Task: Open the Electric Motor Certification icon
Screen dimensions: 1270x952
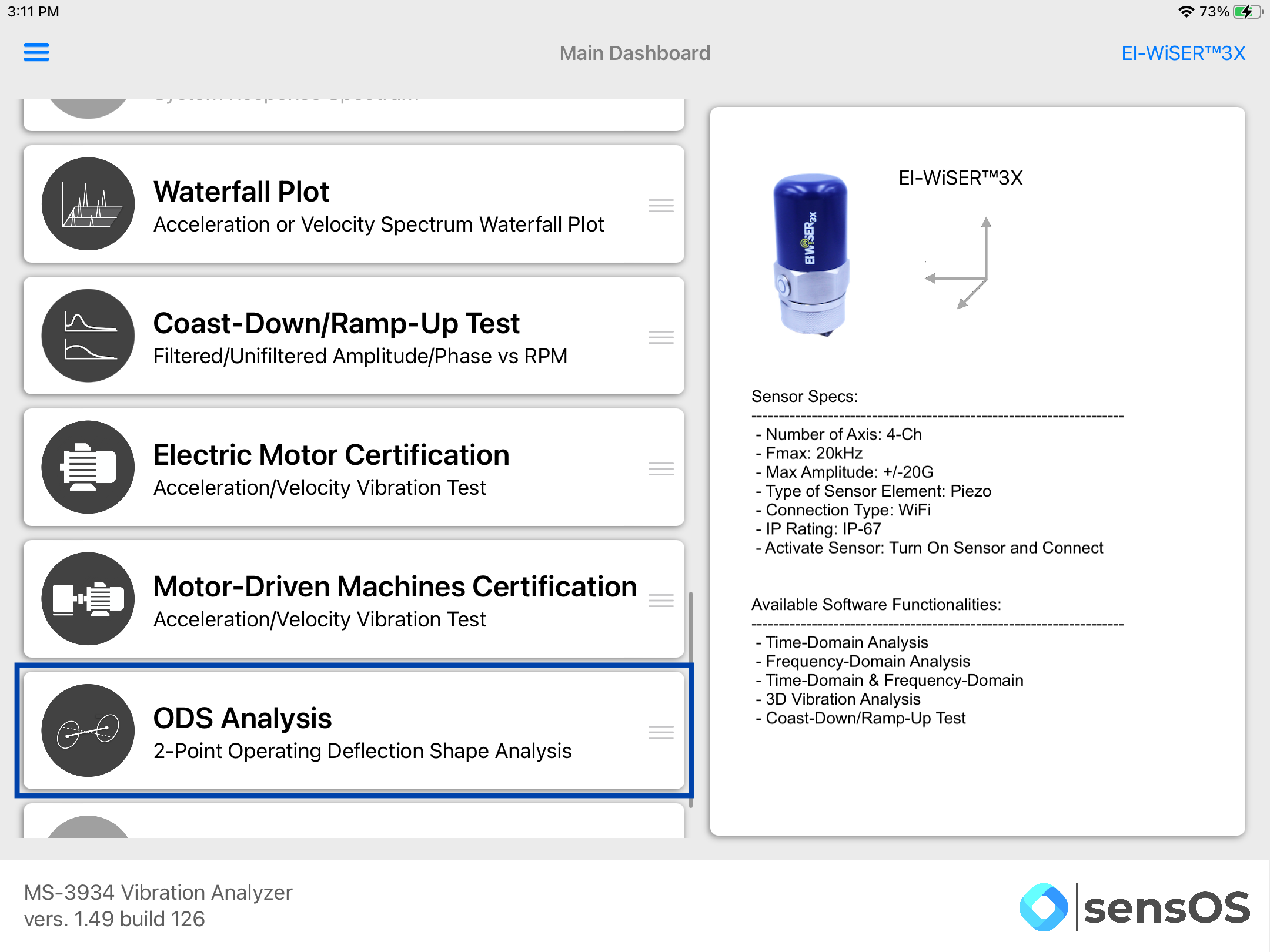Action: [x=88, y=467]
